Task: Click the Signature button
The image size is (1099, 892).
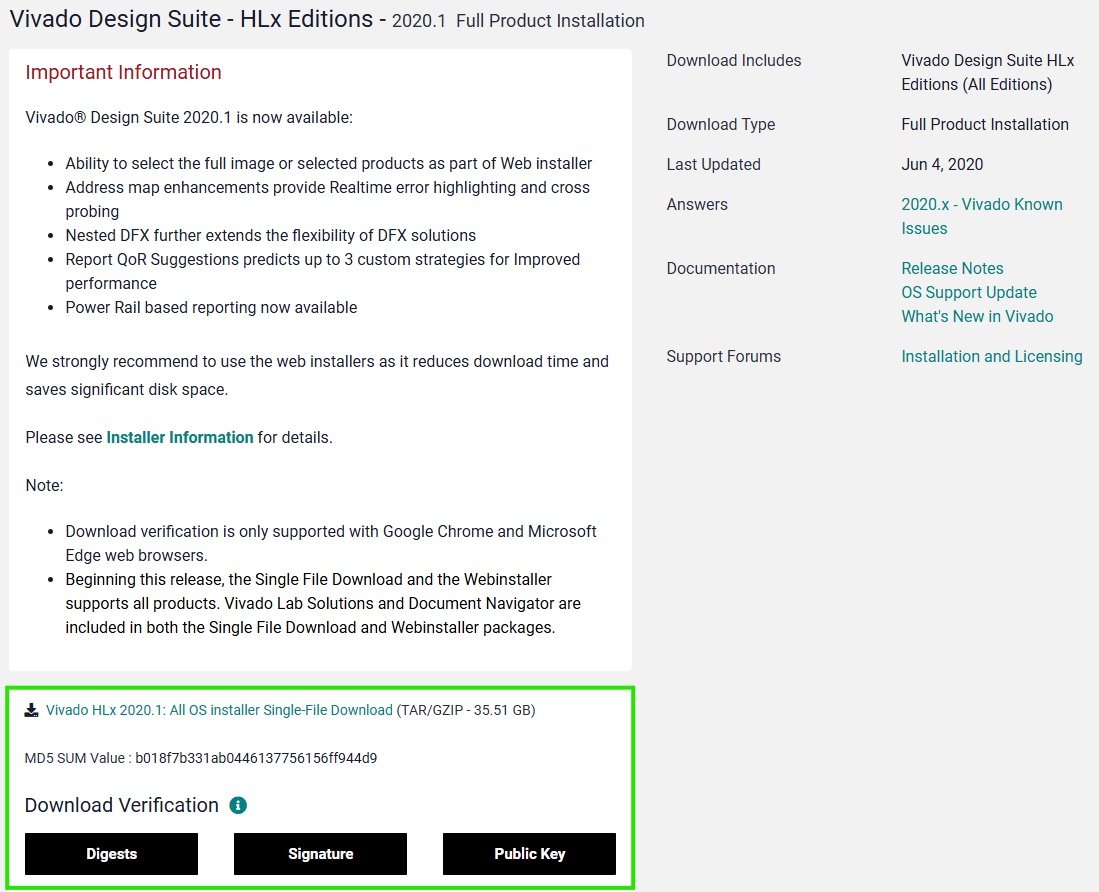Action: pyautogui.click(x=320, y=853)
